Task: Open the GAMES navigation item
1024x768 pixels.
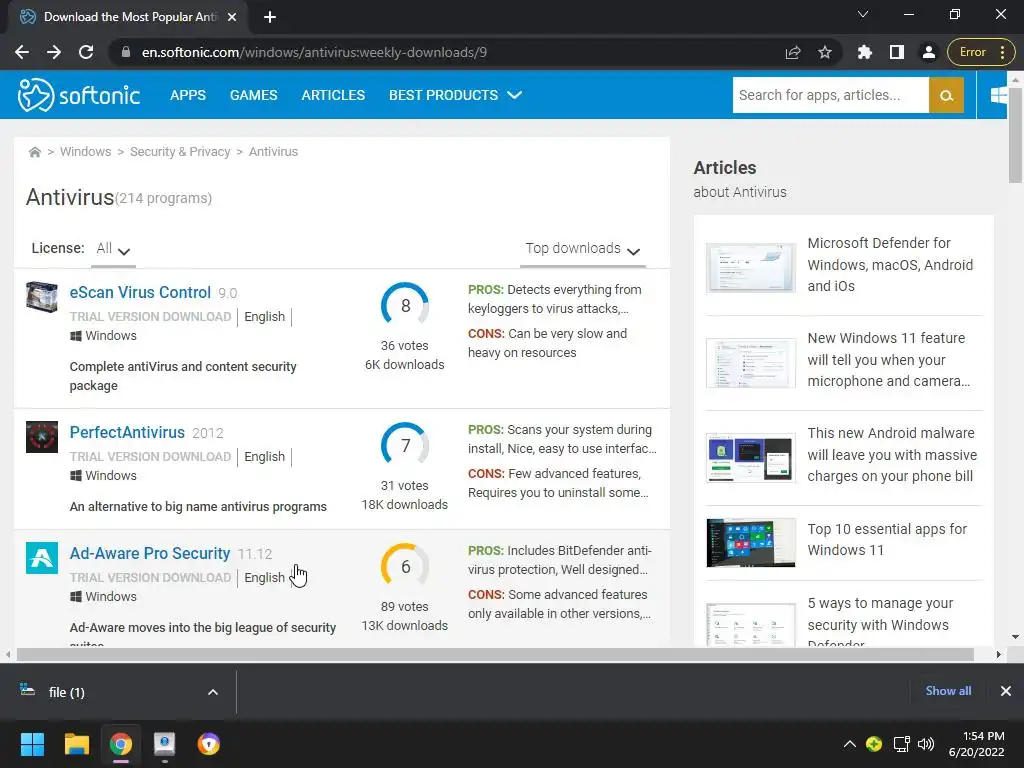Action: (253, 95)
